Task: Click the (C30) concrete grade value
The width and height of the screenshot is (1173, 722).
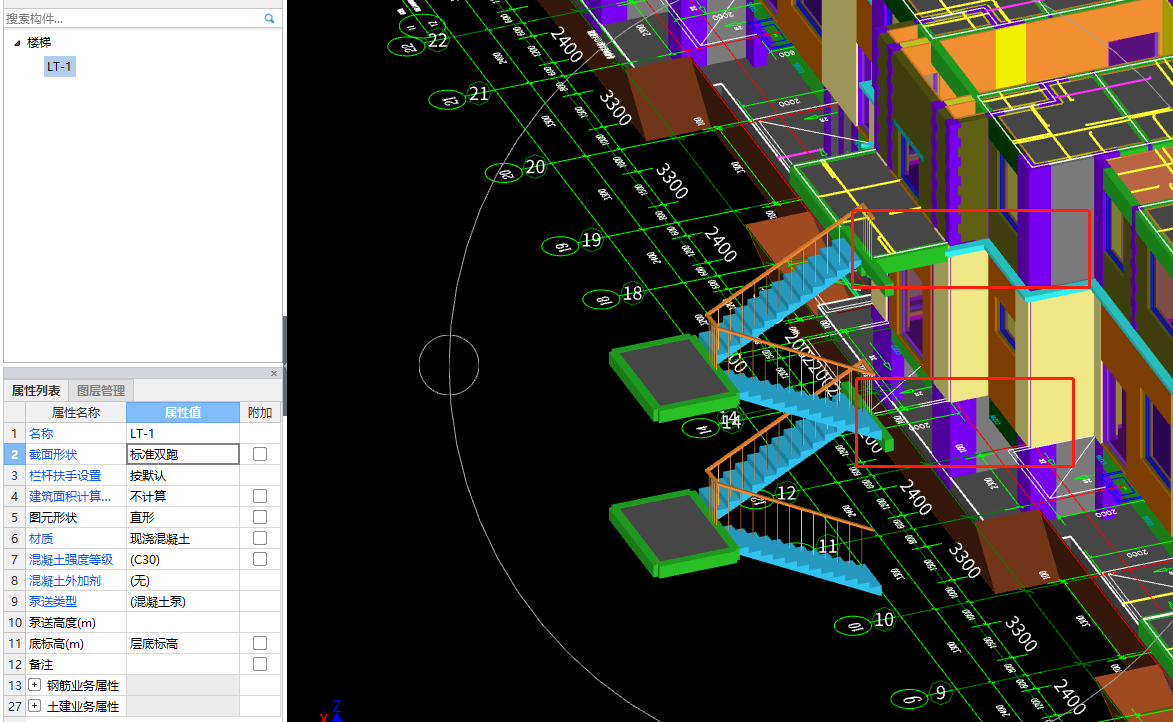Action: (183, 559)
